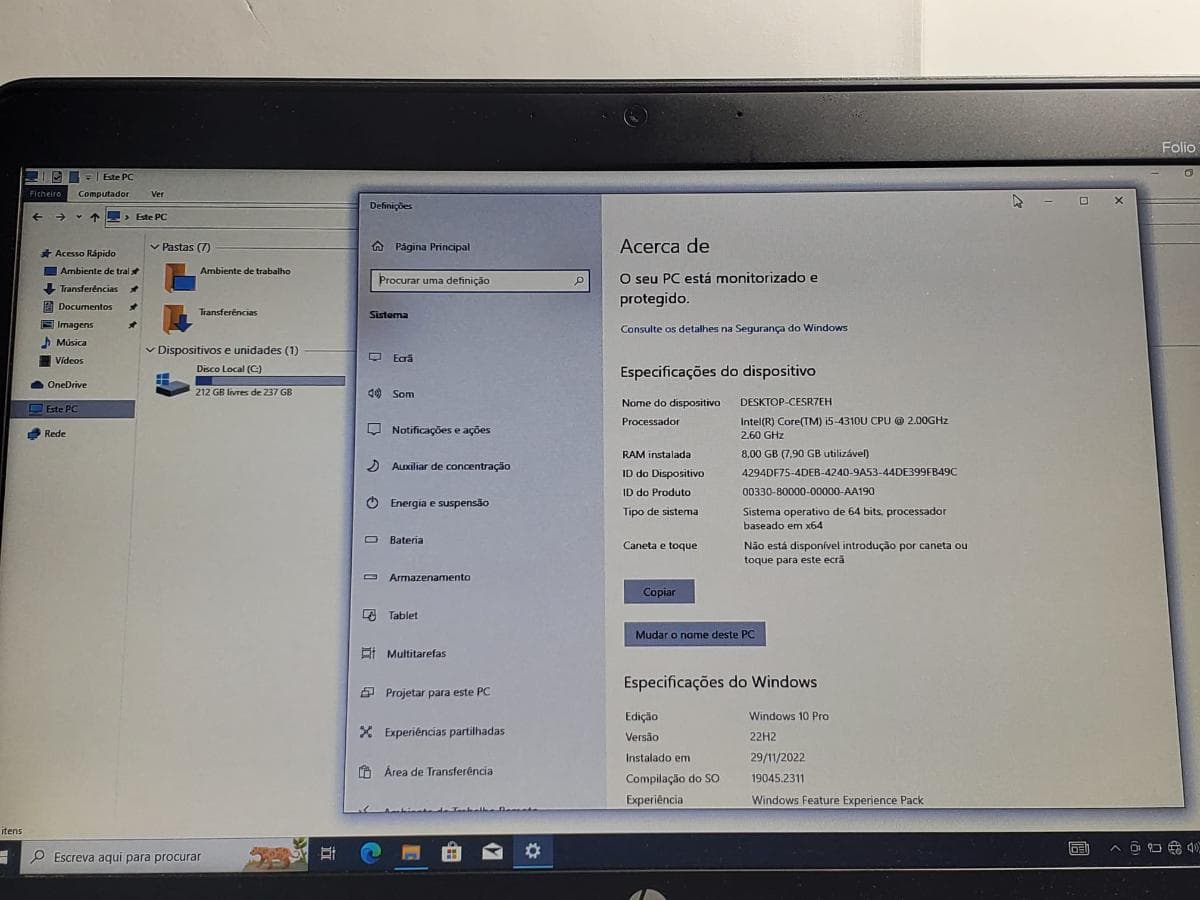The image size is (1200, 900).
Task: Open Task View on the taskbar
Action: [x=328, y=853]
